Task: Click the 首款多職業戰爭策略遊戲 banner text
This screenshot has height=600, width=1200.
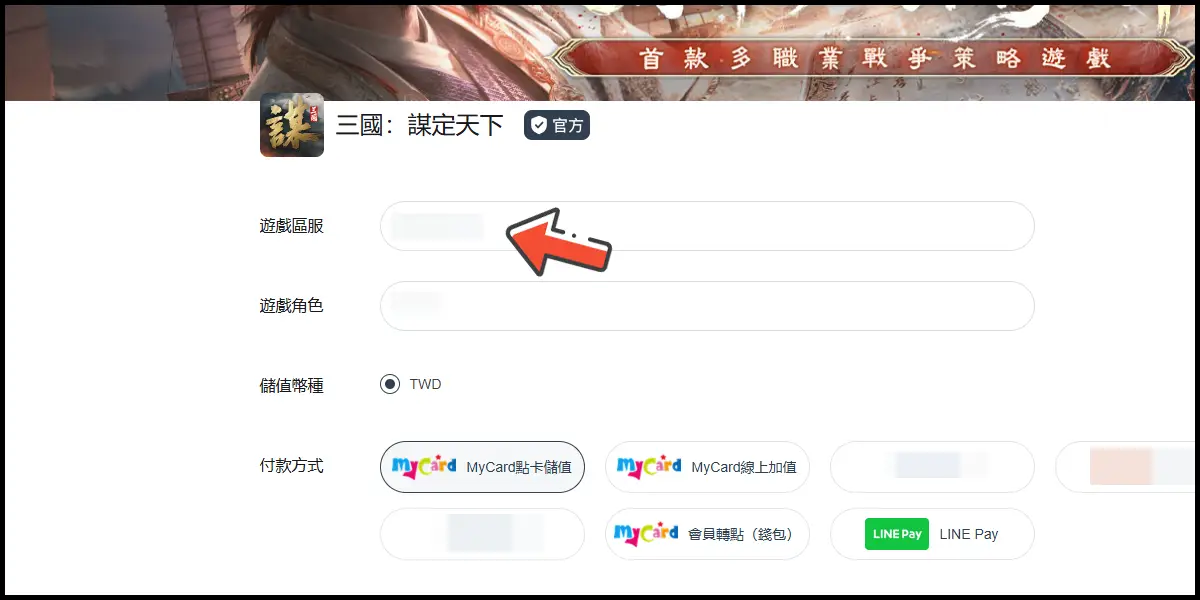Action: pos(875,58)
